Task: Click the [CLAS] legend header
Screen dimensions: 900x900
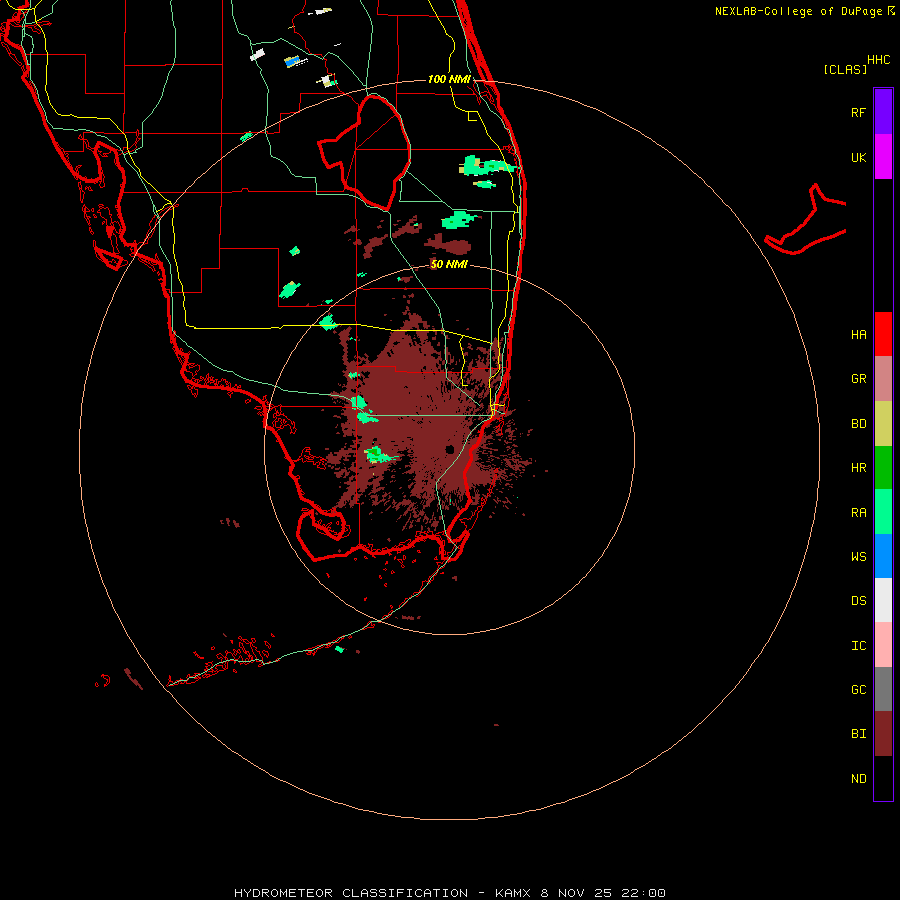Action: [x=844, y=69]
